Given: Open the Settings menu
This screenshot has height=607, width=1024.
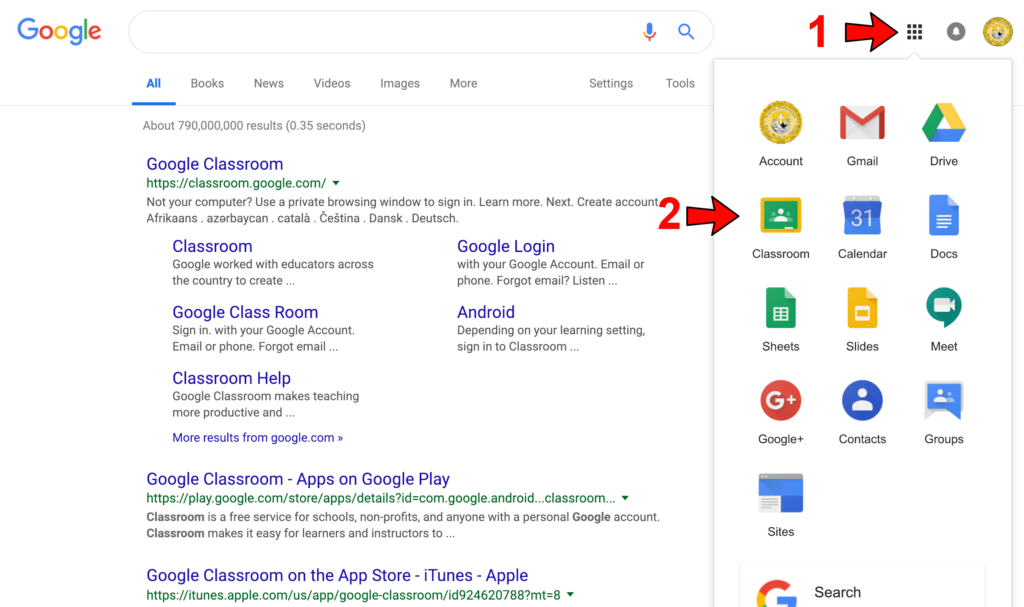Looking at the screenshot, I should pyautogui.click(x=611, y=84).
